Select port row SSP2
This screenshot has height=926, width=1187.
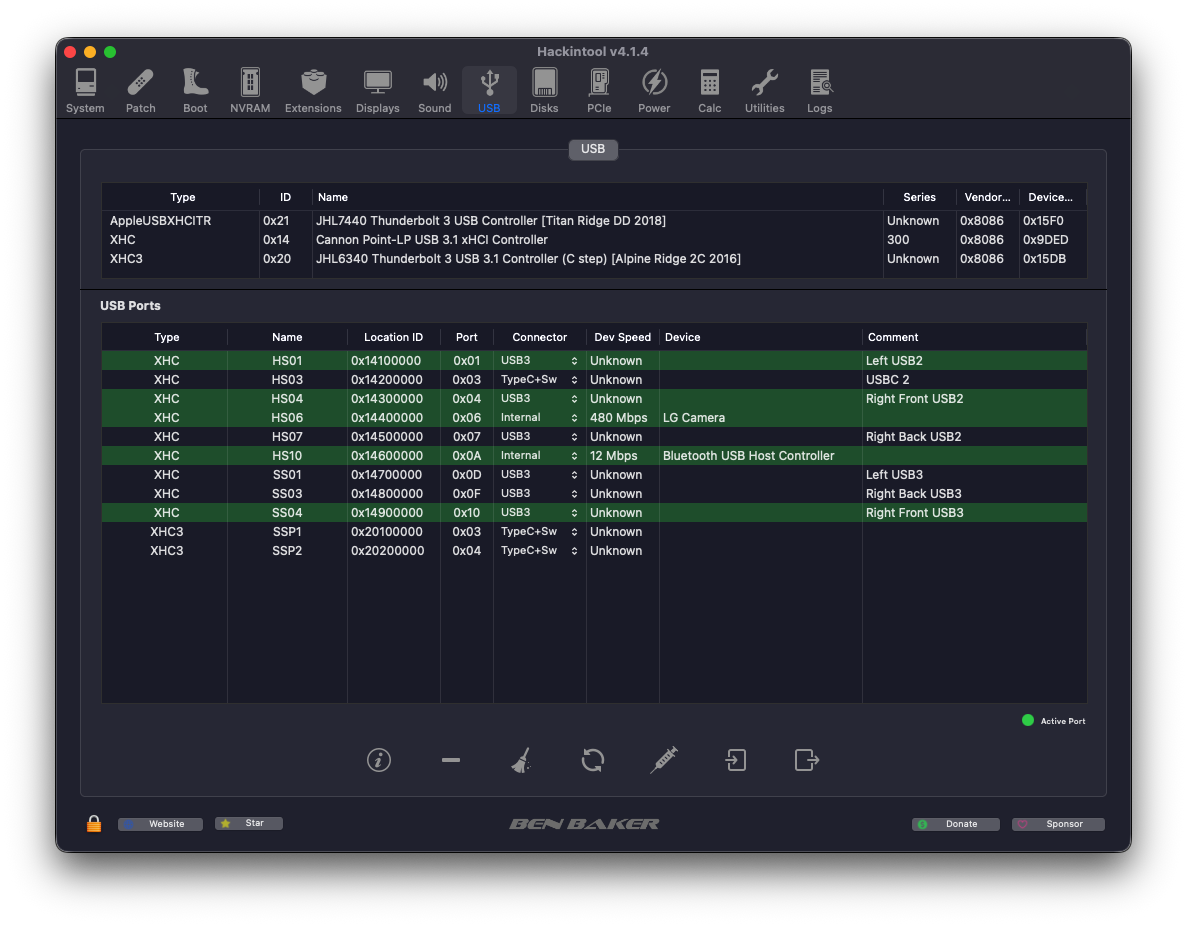(594, 550)
